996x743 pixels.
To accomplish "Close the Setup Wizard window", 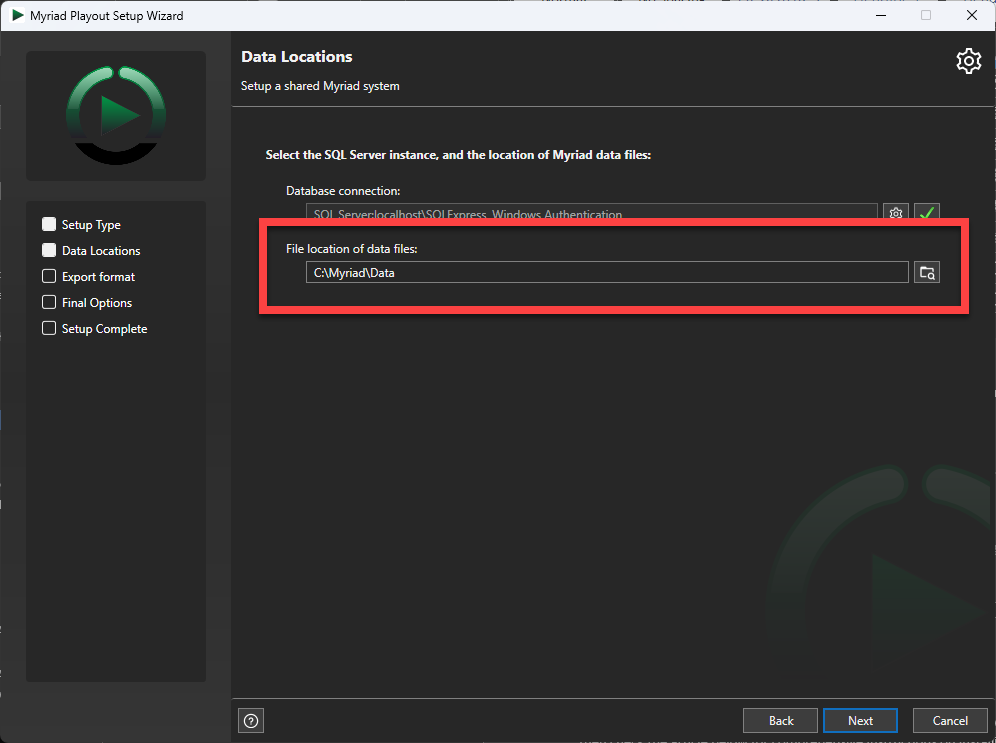I will (972, 15).
